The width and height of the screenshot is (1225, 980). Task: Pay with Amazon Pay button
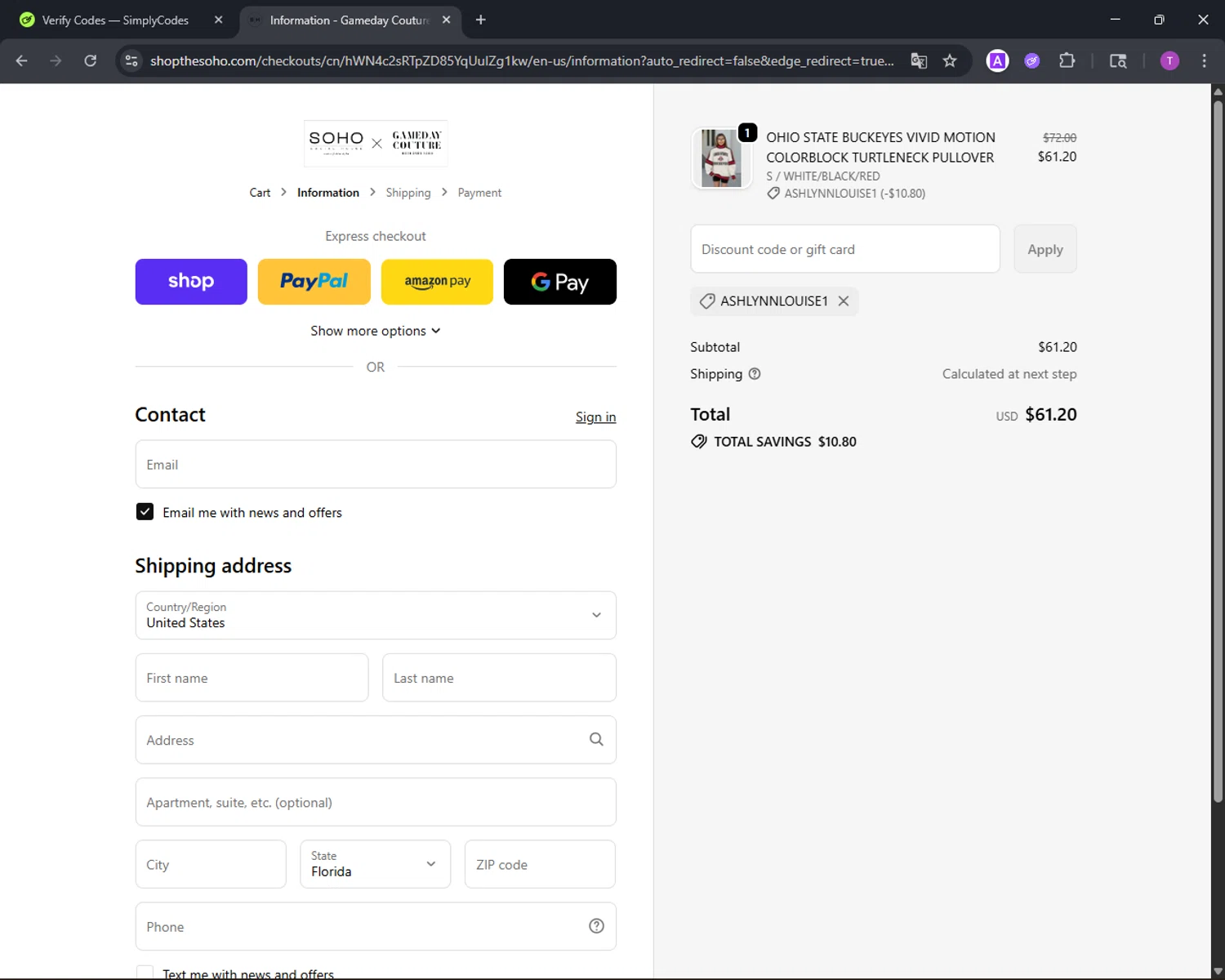(437, 282)
